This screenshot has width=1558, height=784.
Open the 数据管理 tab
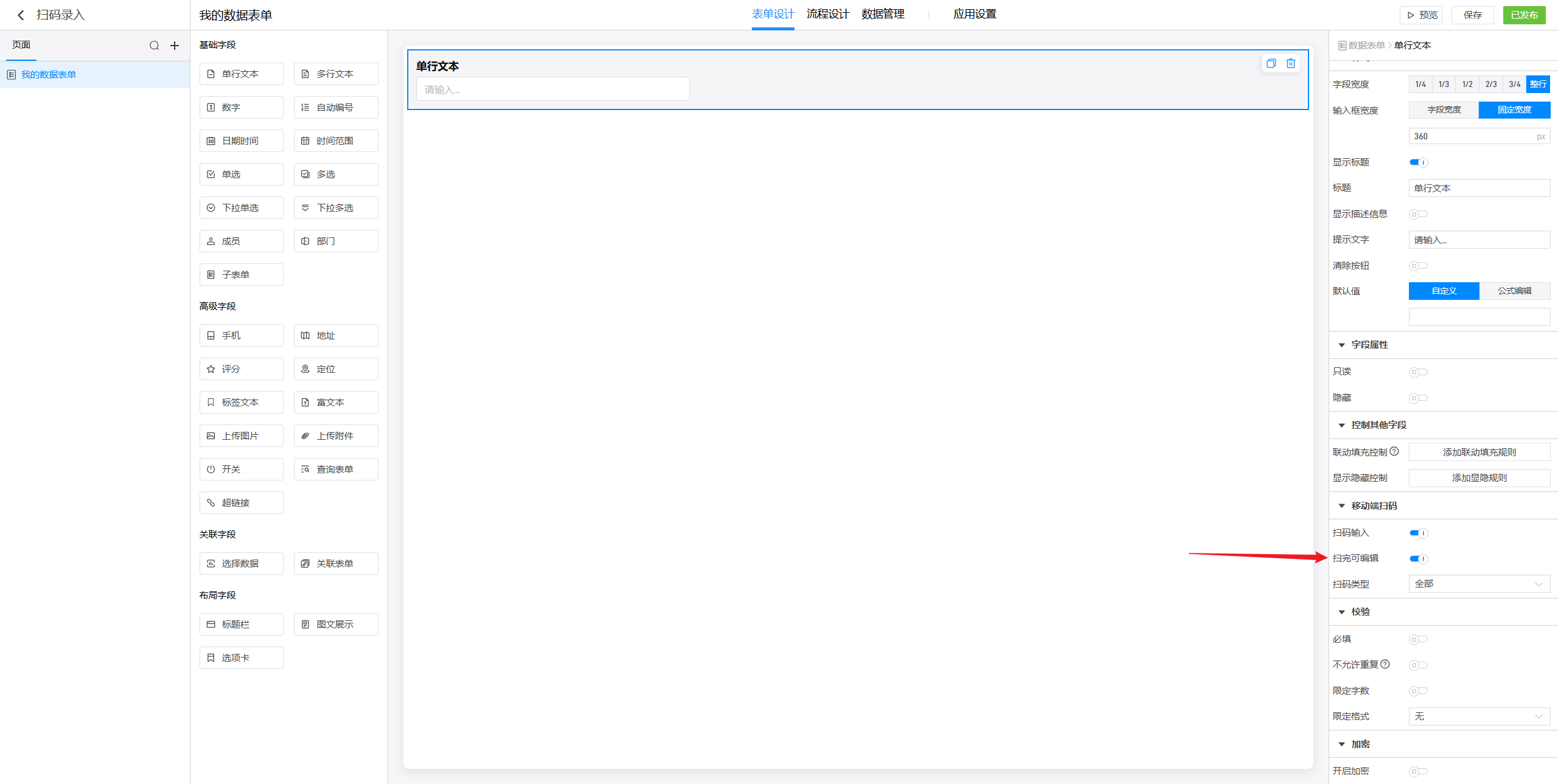(x=882, y=14)
